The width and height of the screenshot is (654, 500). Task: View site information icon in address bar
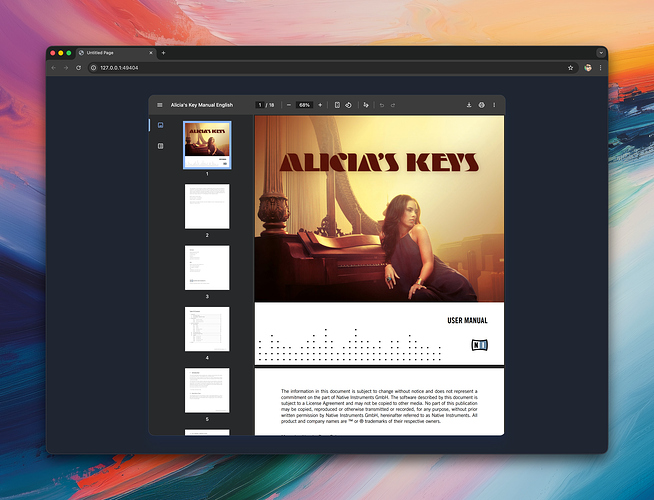93,68
